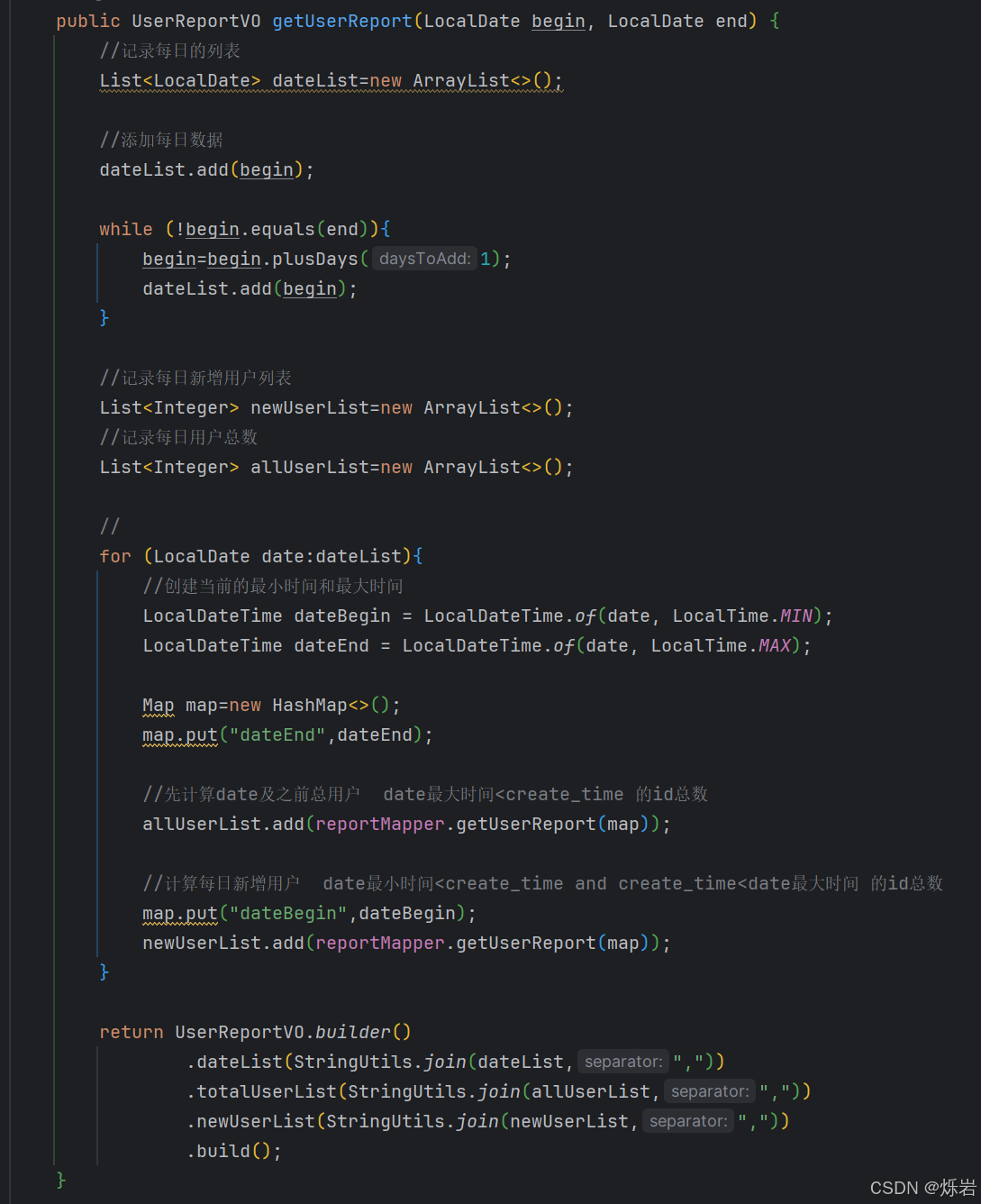Click reportMapper on the newUserList.add line
The width and height of the screenshot is (981, 1204).
pyautogui.click(x=380, y=943)
